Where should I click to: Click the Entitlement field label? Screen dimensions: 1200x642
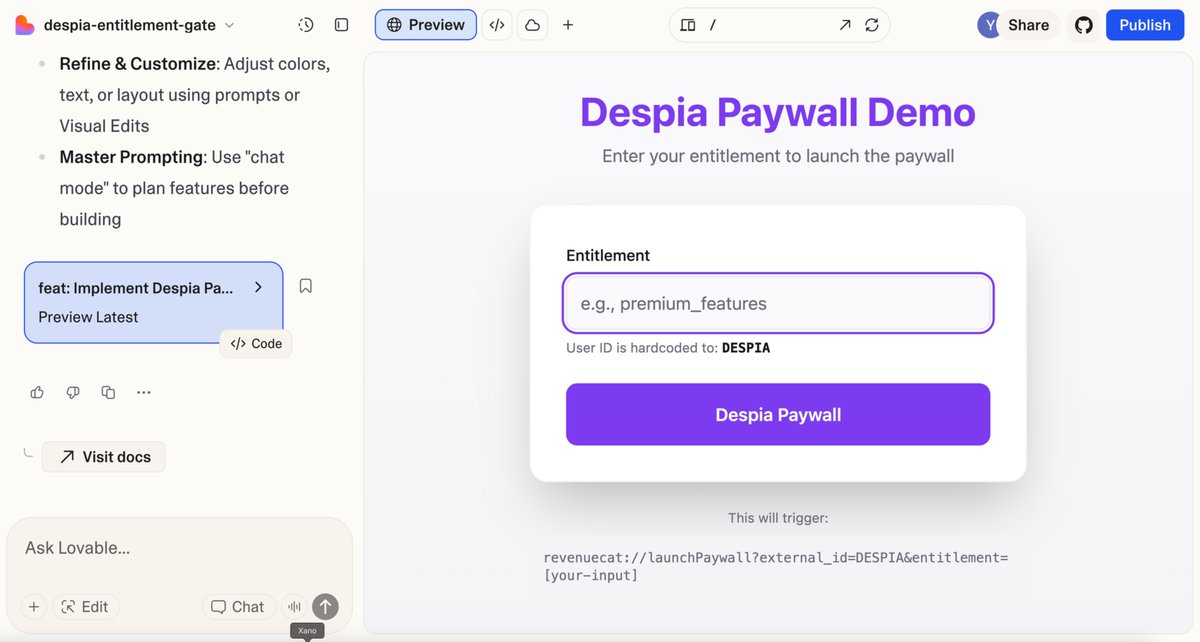(608, 255)
